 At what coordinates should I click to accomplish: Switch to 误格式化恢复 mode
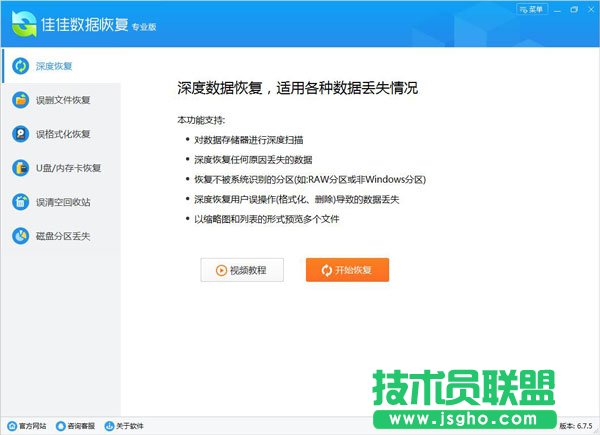tap(61, 134)
